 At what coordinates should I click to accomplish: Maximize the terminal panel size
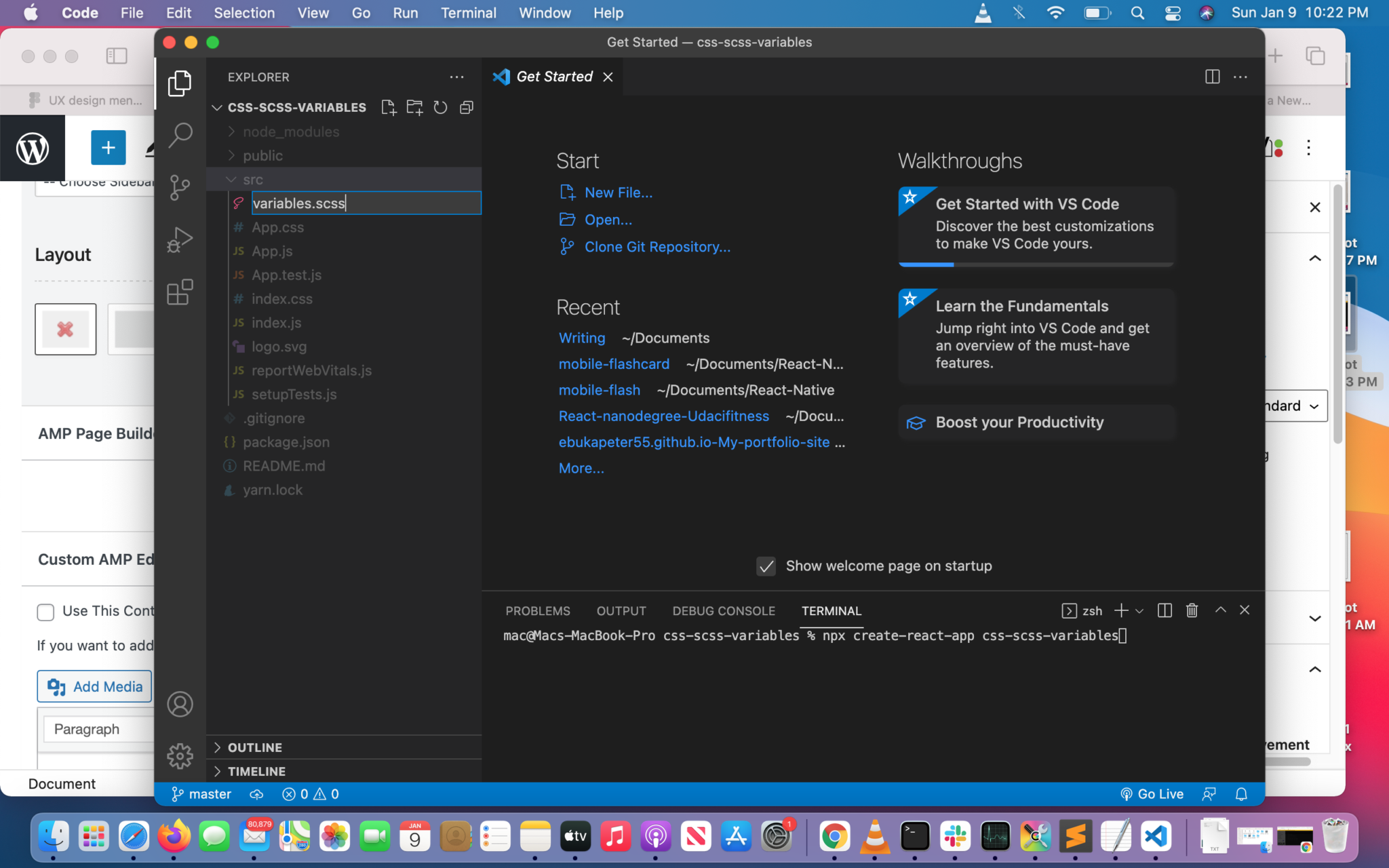(1220, 610)
